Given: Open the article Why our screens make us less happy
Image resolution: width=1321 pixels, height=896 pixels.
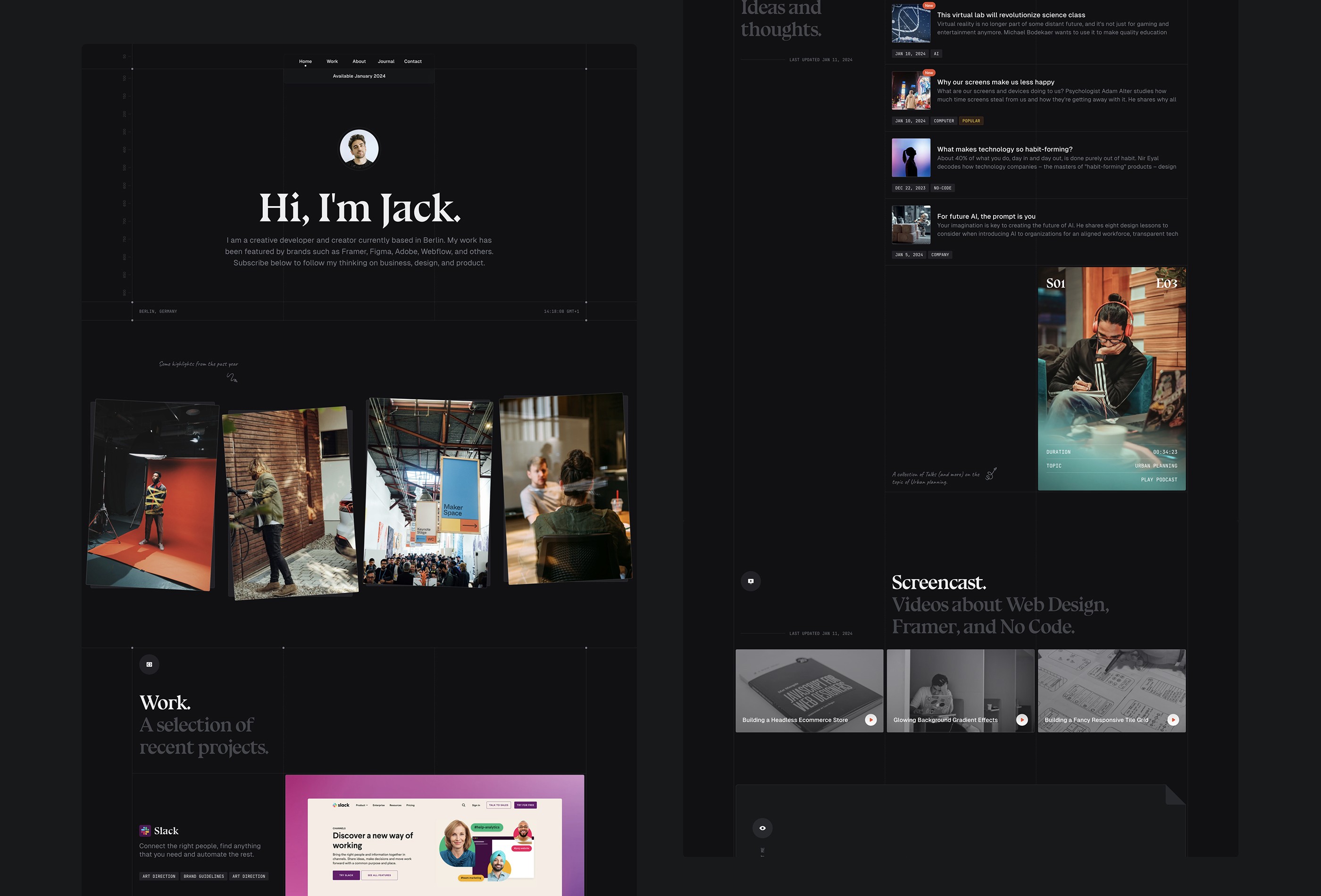Looking at the screenshot, I should [995, 82].
